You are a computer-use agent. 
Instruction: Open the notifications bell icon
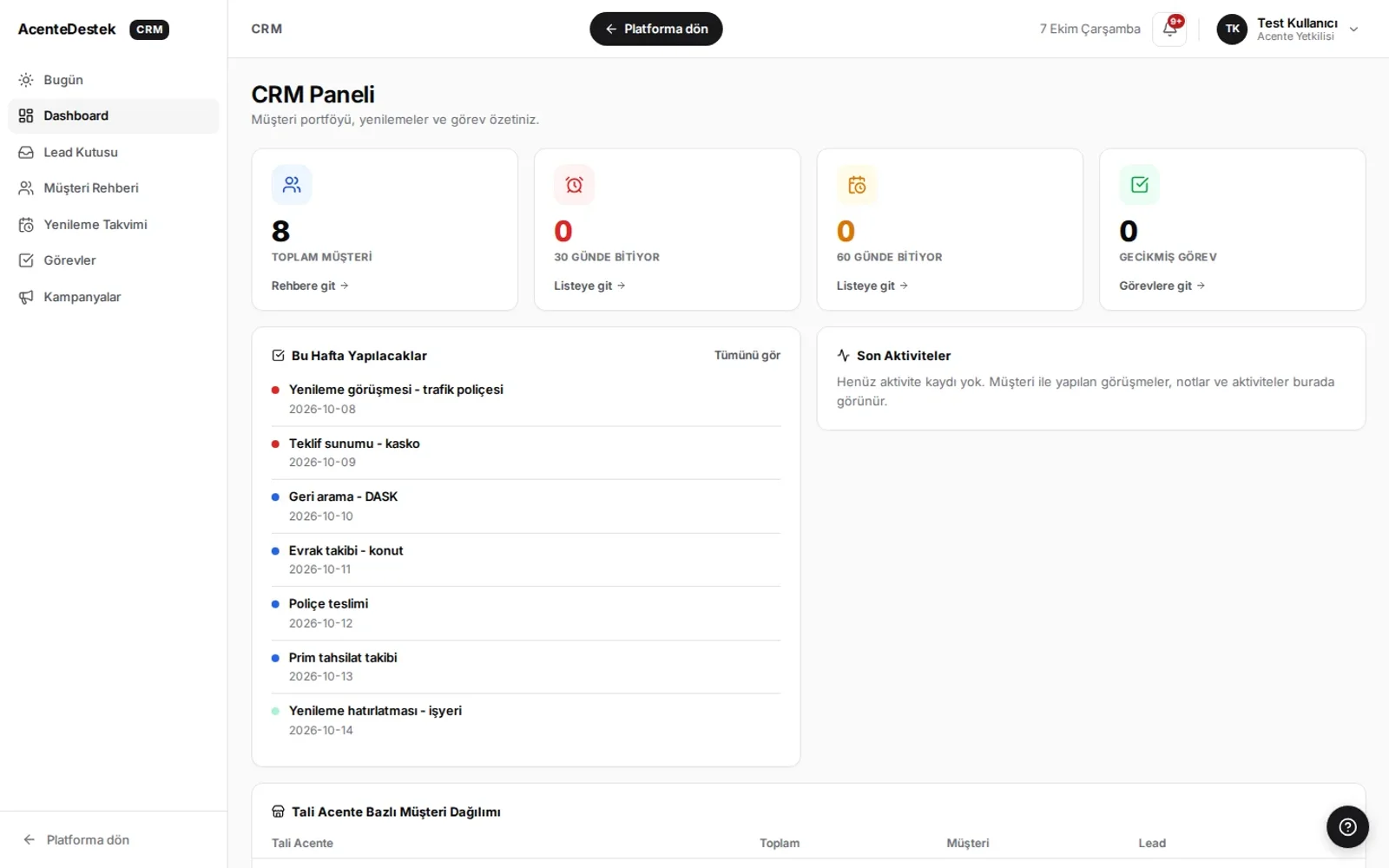1169,29
